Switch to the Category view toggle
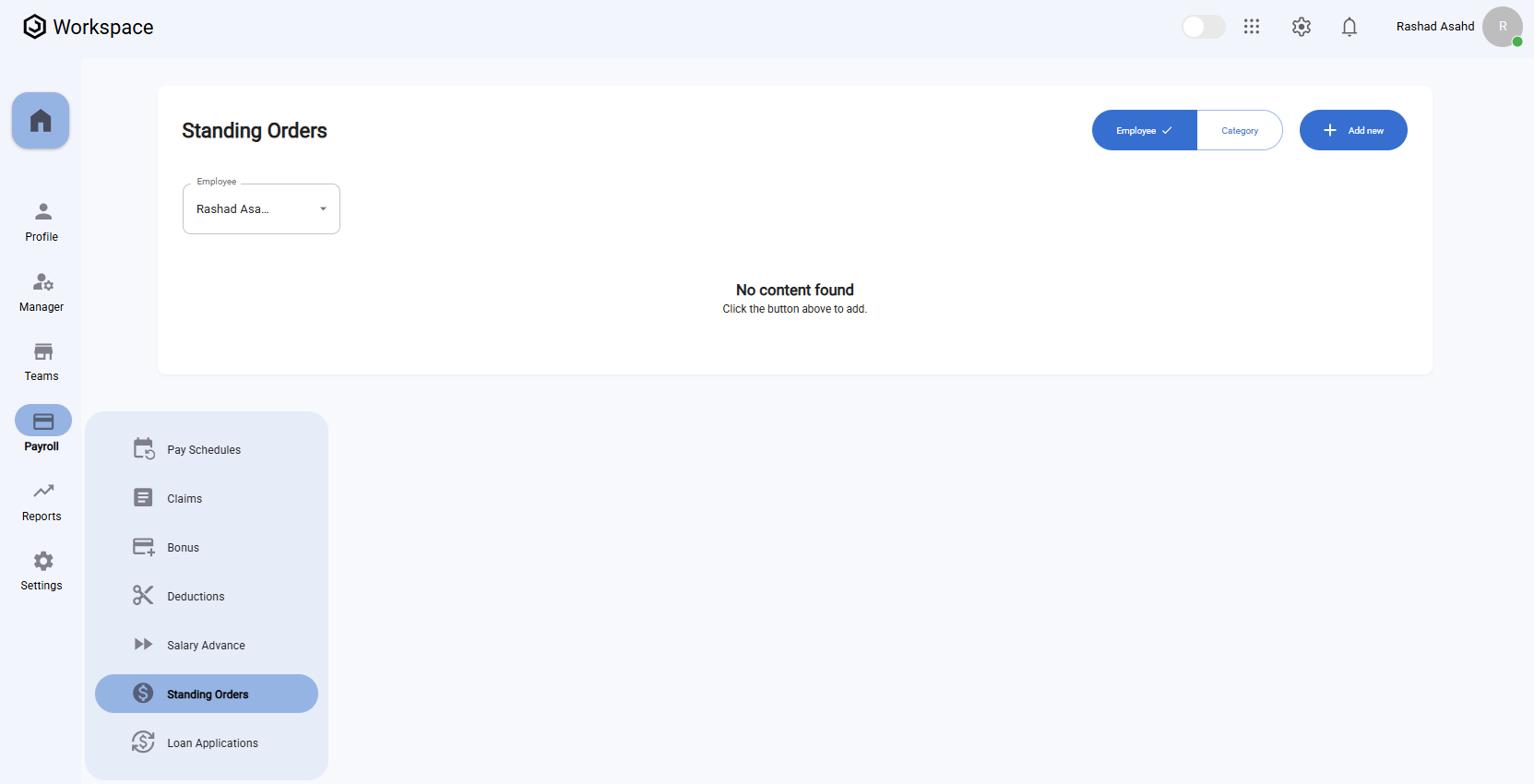 coord(1239,131)
